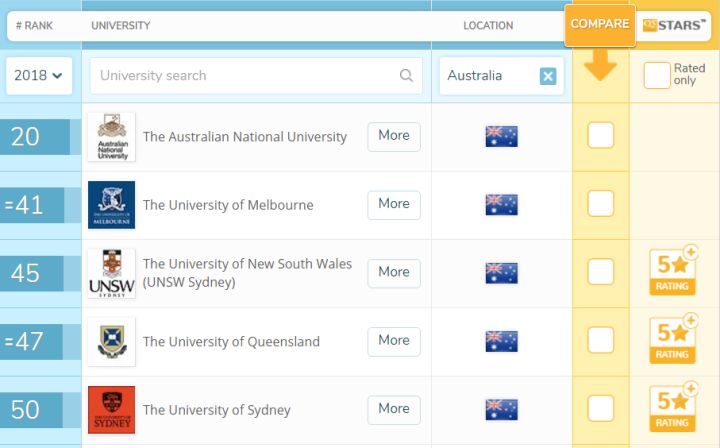Toggle the Rated only checkbox
This screenshot has width=720, height=448.
[657, 75]
